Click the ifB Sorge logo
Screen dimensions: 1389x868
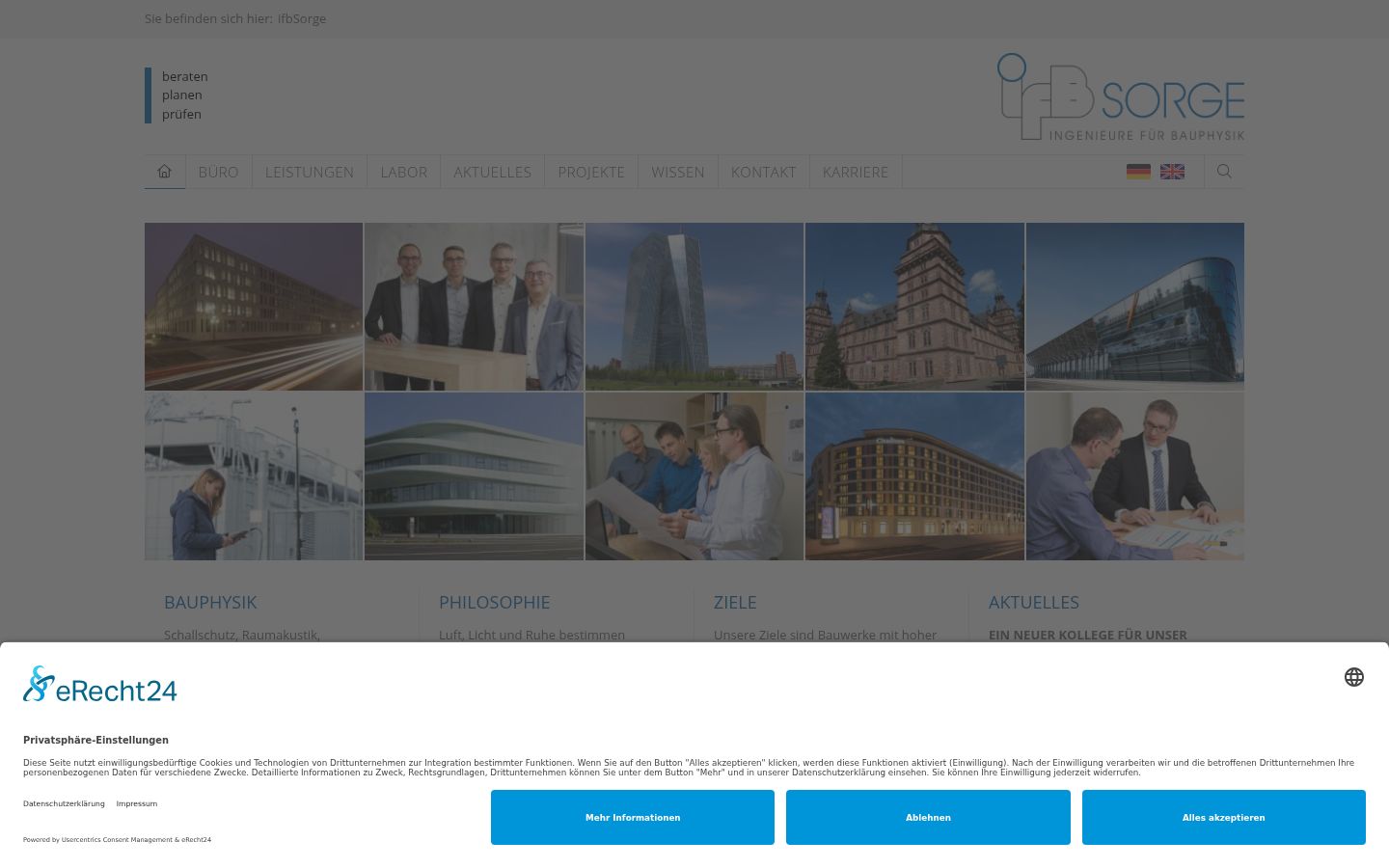click(1121, 96)
